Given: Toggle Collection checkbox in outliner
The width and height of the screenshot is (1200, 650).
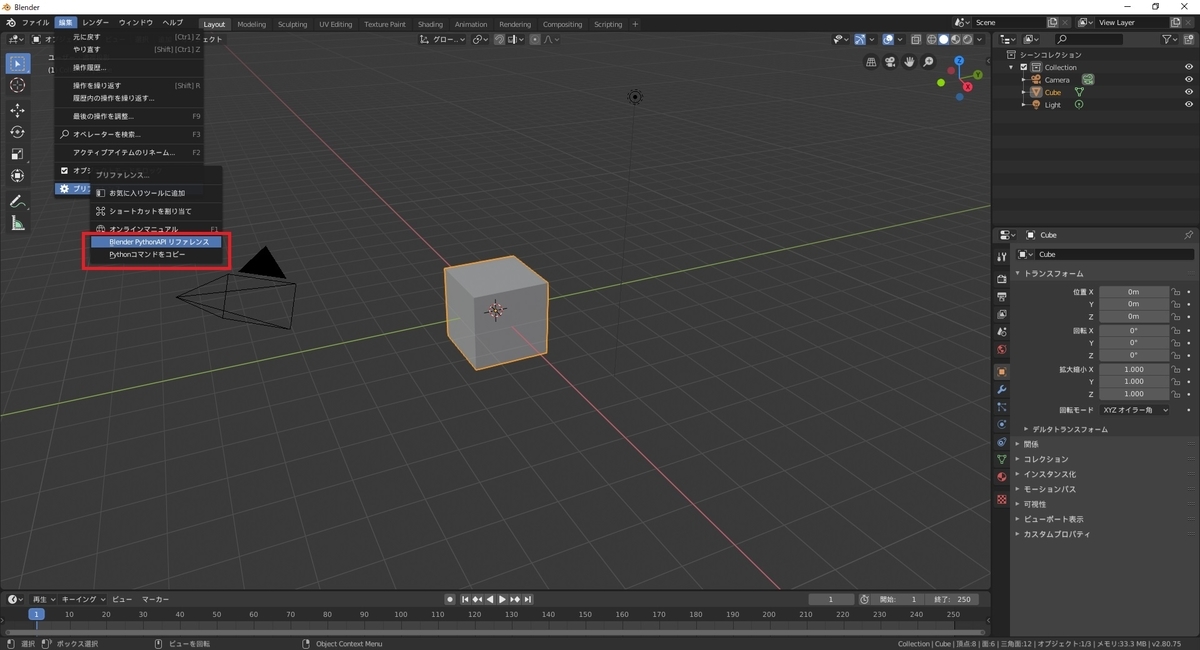Looking at the screenshot, I should 1024,67.
